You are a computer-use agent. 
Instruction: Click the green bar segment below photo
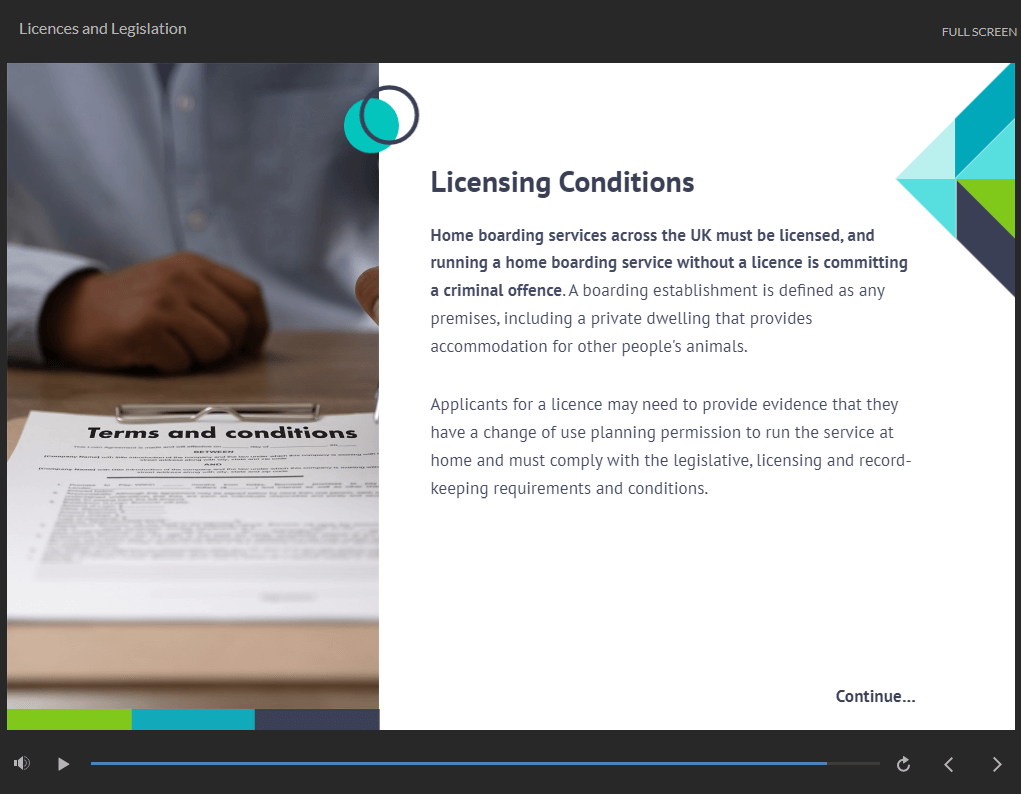pos(69,719)
